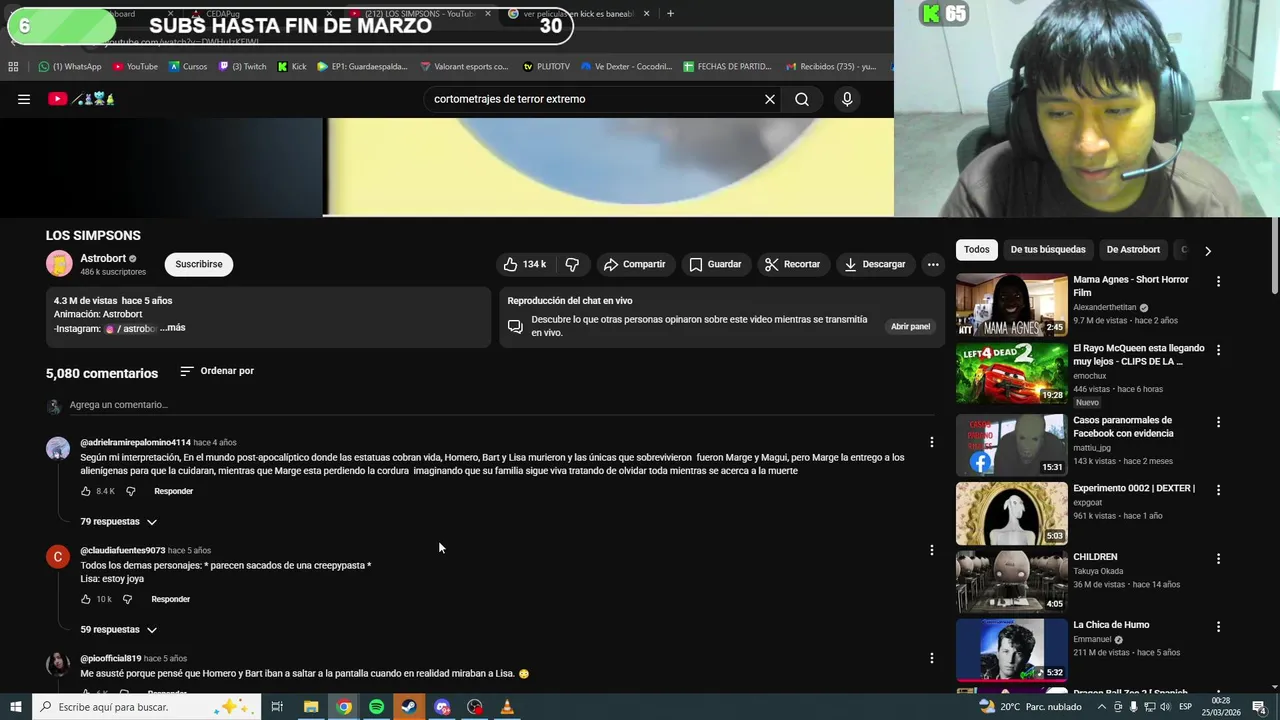Show more filter chips with right arrow
Viewport: 1280px width, 720px height.
click(x=1207, y=251)
